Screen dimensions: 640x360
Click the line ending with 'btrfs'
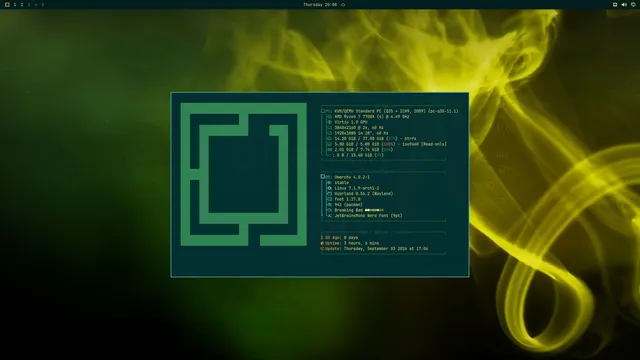click(376, 138)
